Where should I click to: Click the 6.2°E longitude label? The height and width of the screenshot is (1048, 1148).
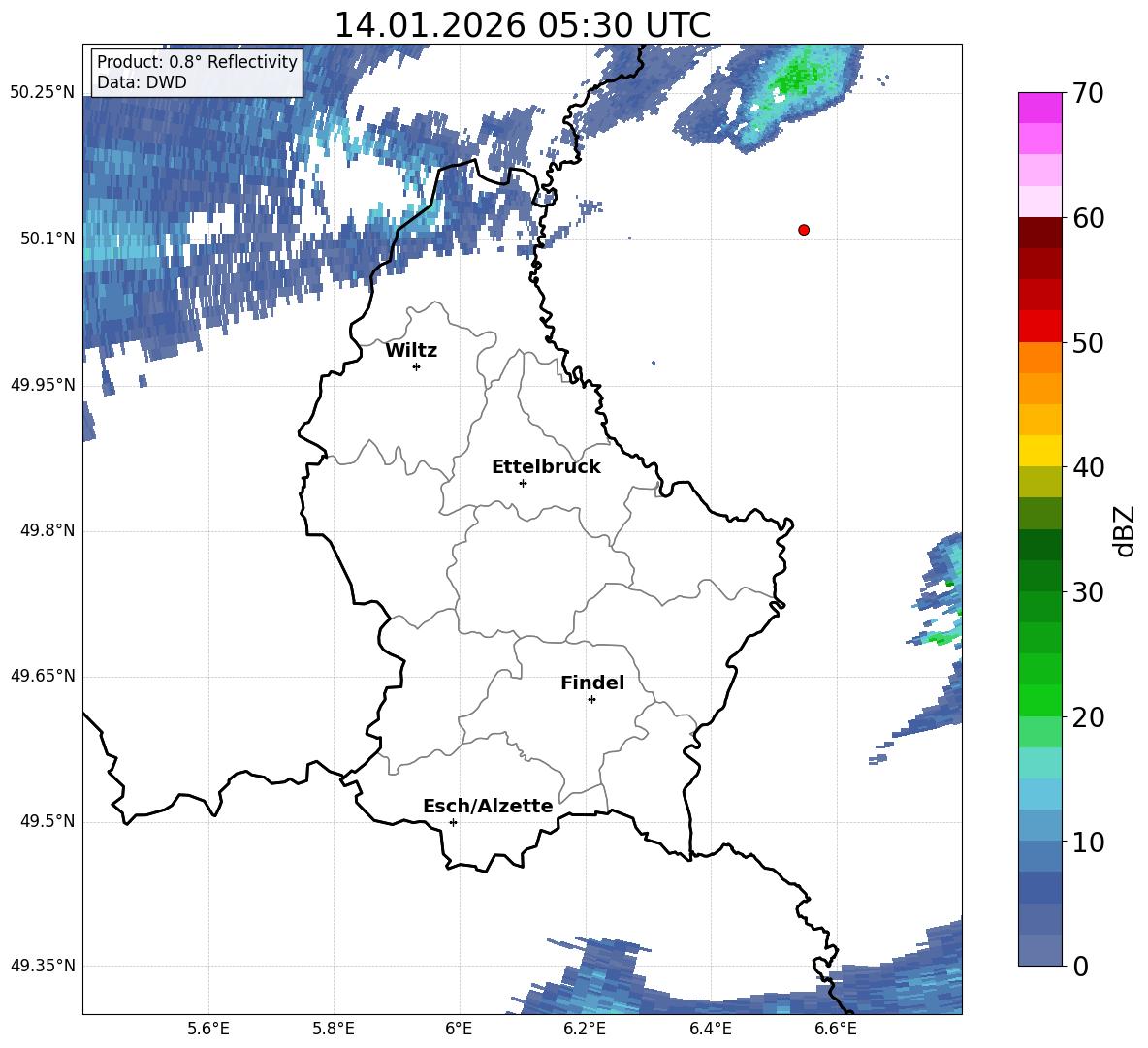point(585,1029)
